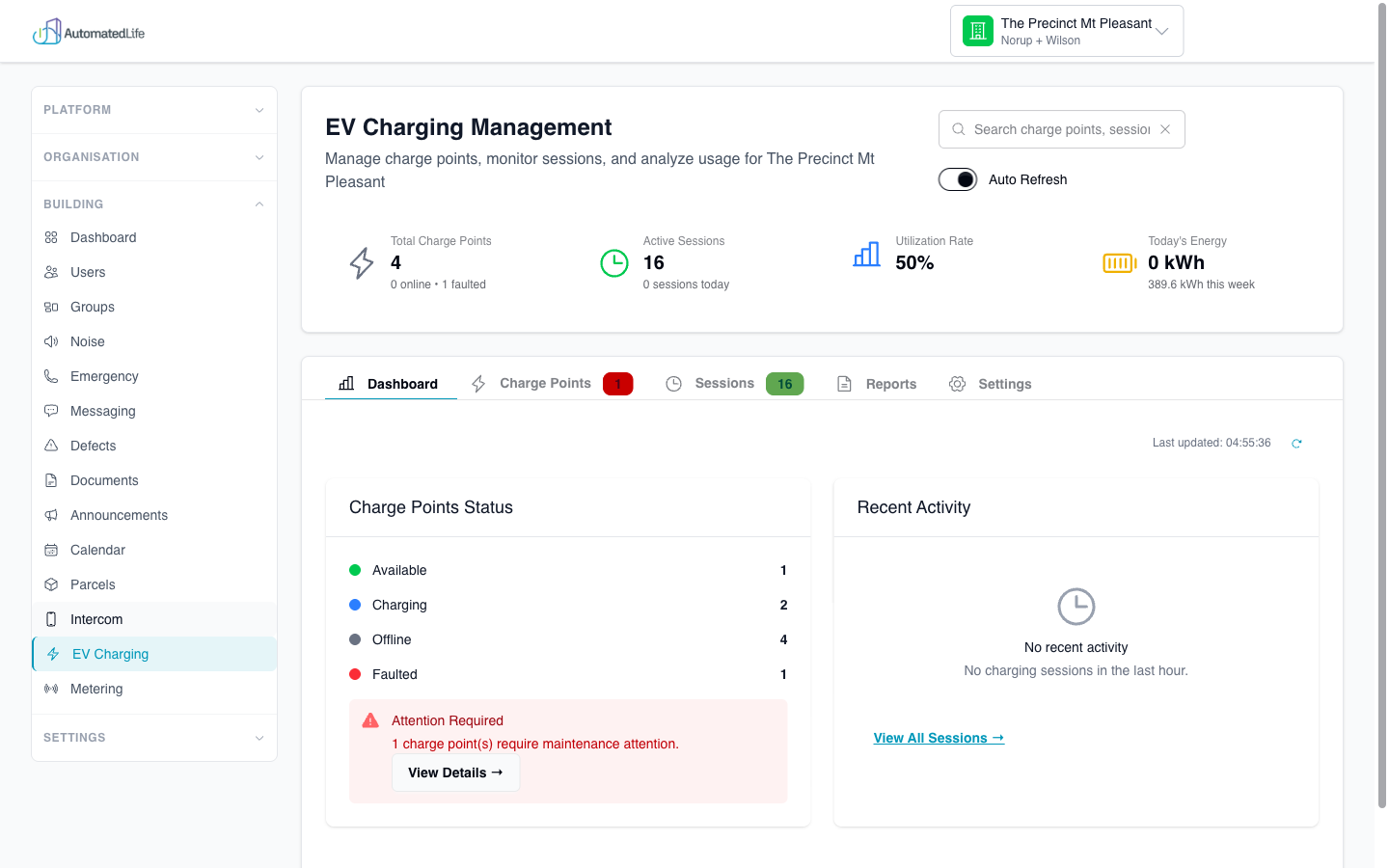The width and height of the screenshot is (1389, 868).
Task: Select the Dashboard icon in the sidebar
Action: point(51,237)
